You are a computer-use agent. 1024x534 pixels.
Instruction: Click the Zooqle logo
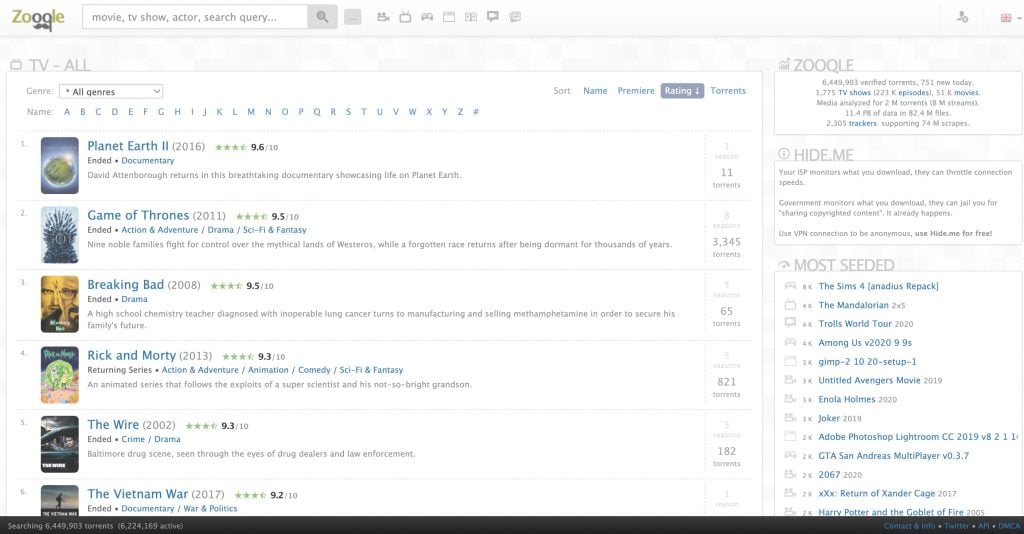coord(38,18)
